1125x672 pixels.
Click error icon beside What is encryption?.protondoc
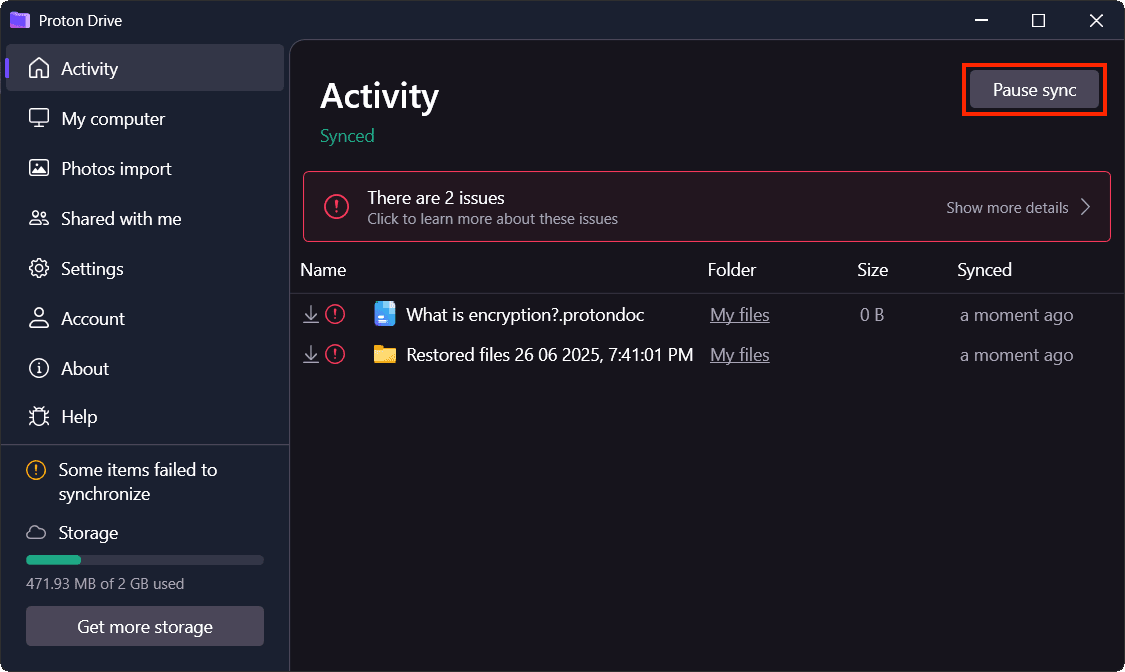click(x=335, y=314)
